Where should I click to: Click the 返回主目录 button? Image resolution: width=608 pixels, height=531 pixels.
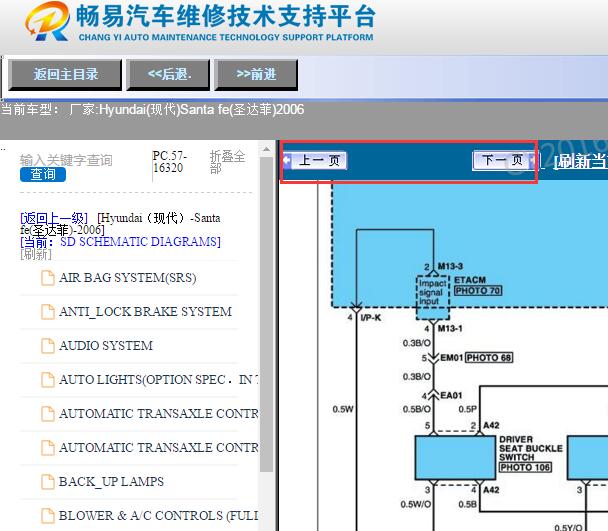(x=65, y=74)
